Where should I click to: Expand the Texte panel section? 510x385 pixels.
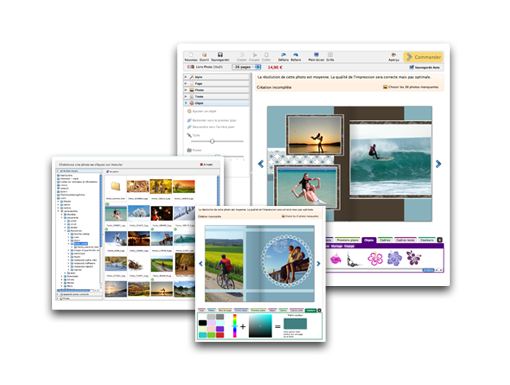coord(216,96)
